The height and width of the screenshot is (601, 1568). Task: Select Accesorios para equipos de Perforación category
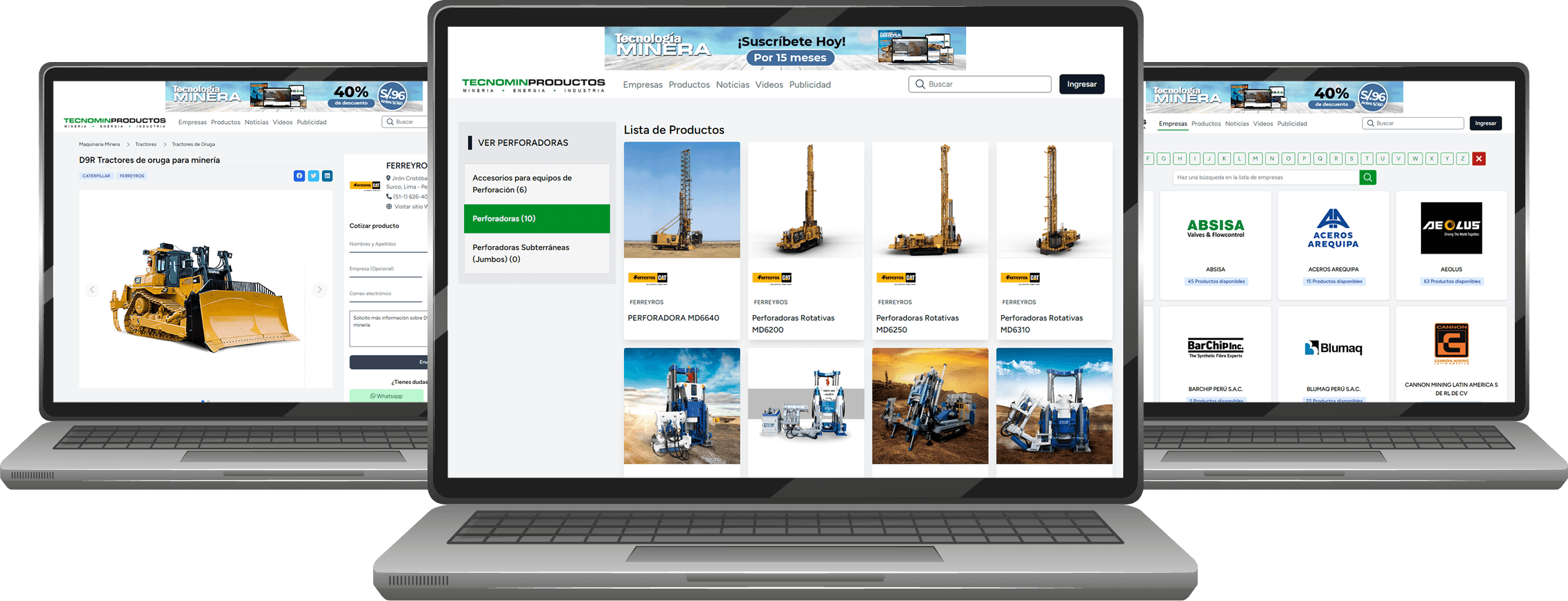click(537, 183)
